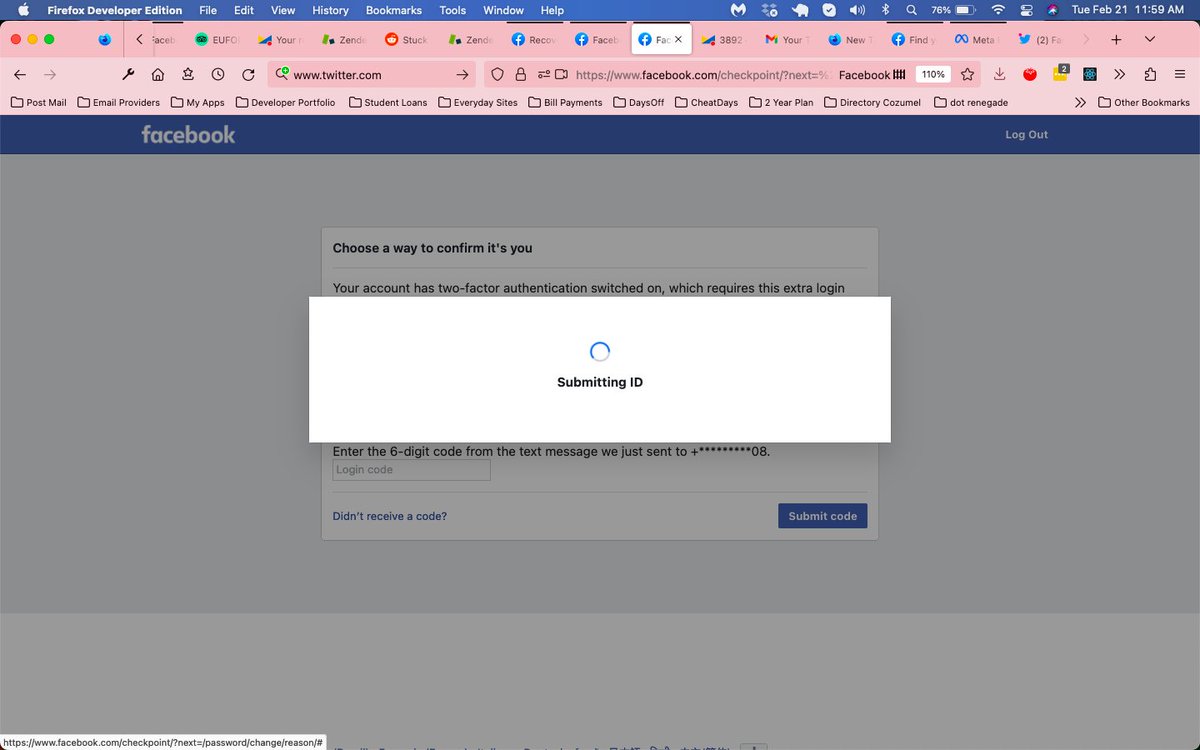
Task: Open the History menu in menu bar
Action: coord(330,10)
